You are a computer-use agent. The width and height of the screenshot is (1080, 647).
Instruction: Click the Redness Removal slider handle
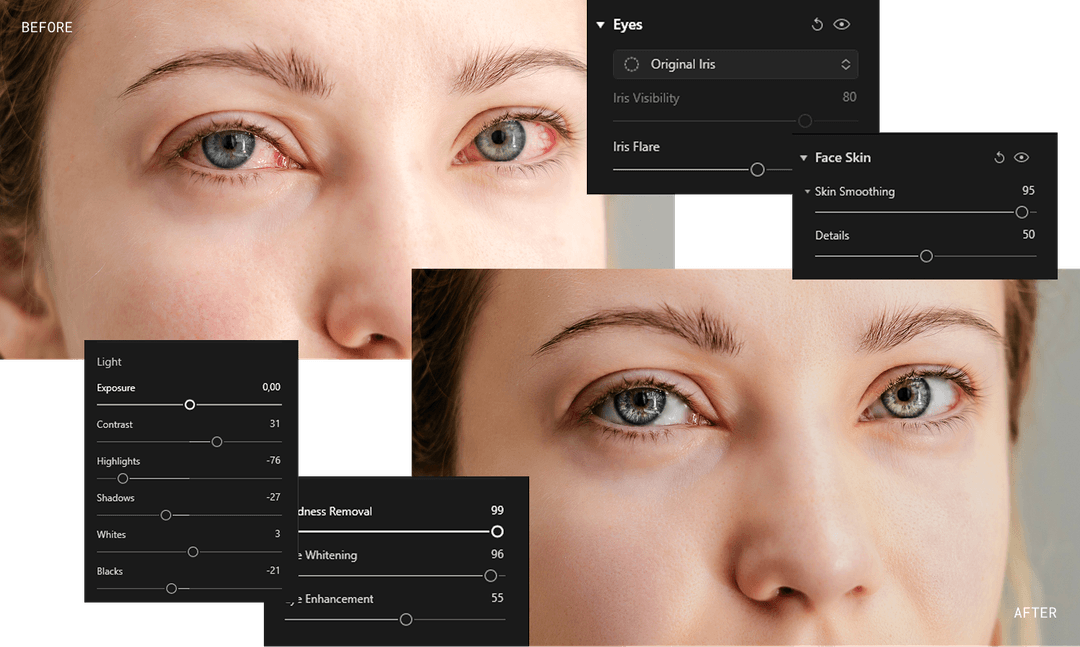[496, 531]
